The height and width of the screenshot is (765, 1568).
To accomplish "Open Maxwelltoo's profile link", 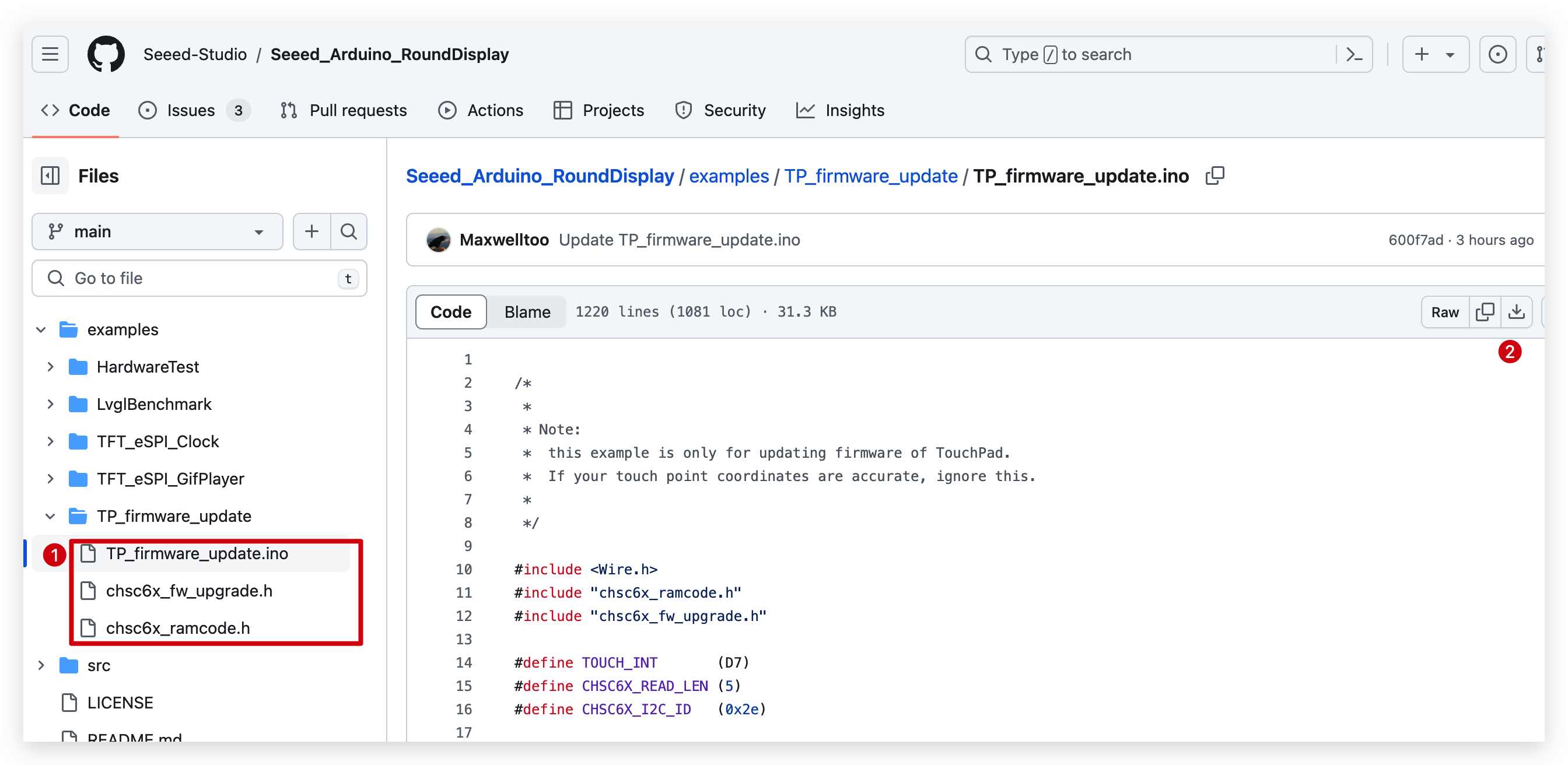I will pos(504,240).
